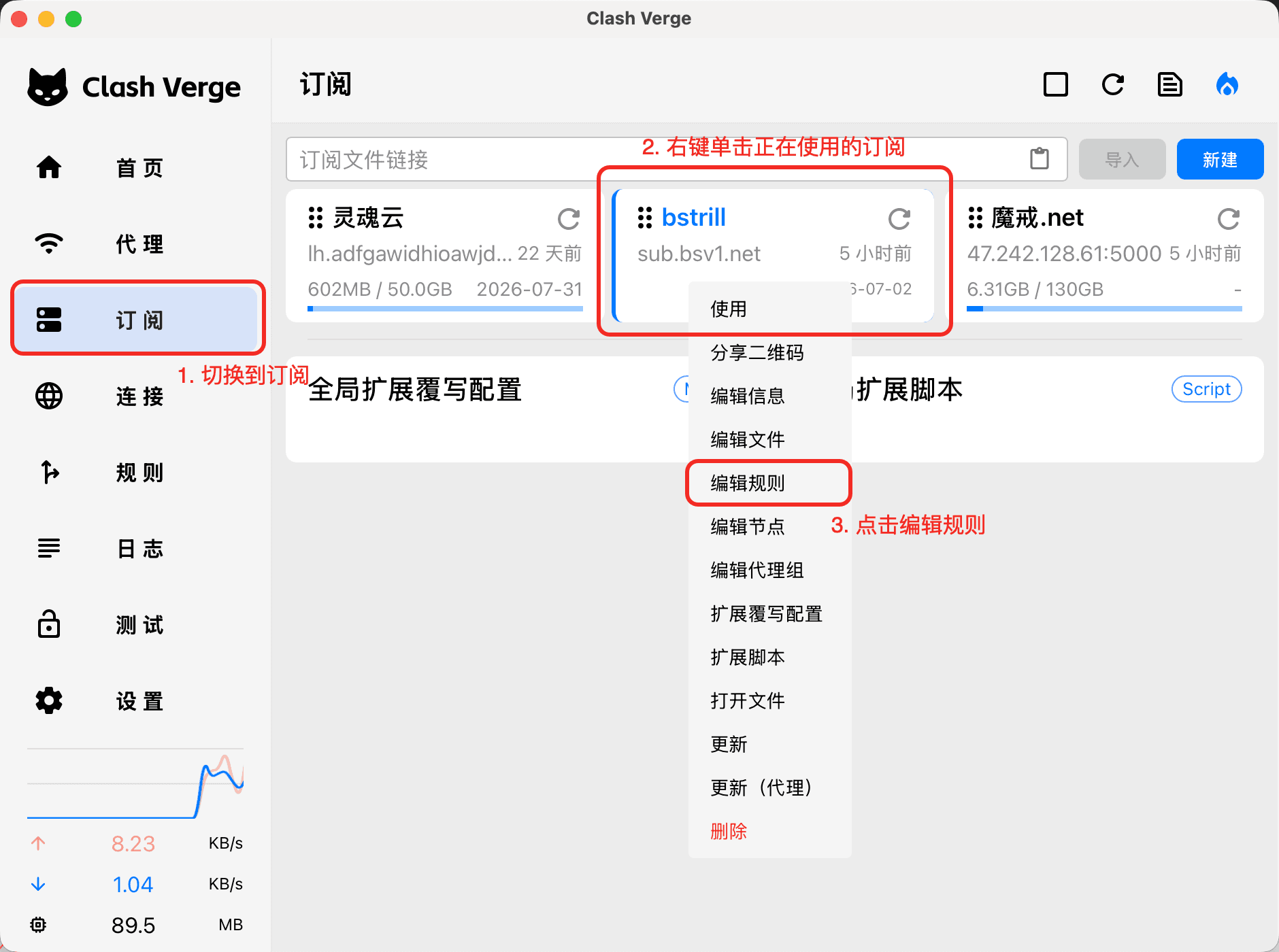Click the logs lines icon in sidebar
The image size is (1279, 952).
[49, 548]
